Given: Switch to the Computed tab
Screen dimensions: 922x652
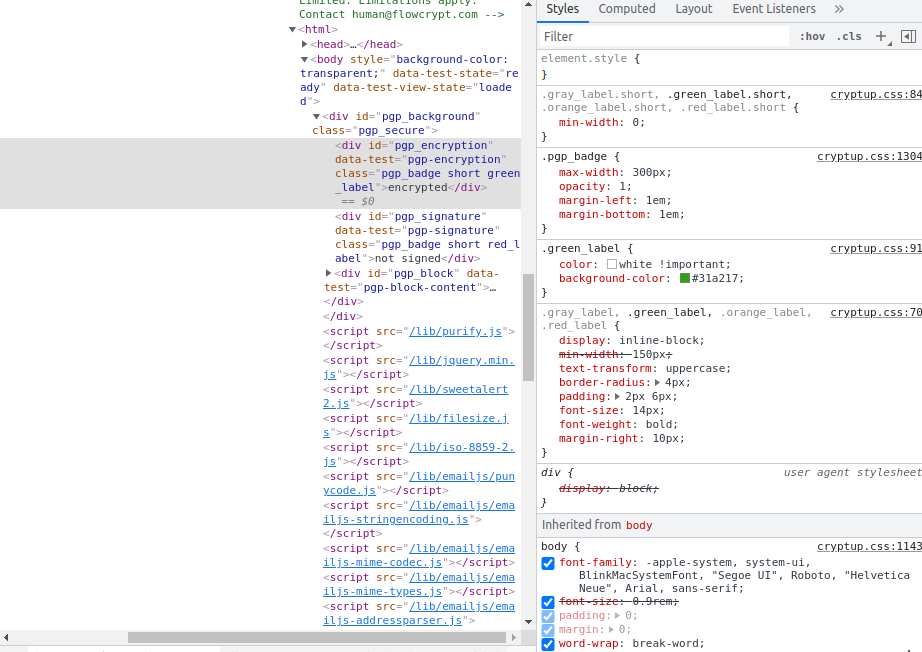Looking at the screenshot, I should (627, 9).
